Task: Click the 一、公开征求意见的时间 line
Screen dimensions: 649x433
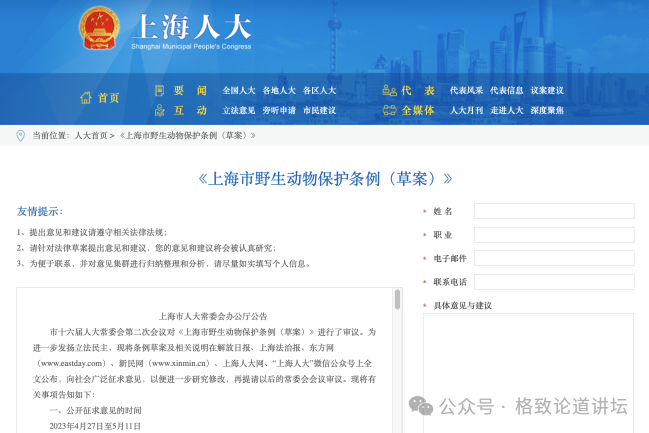Action: coord(95,410)
